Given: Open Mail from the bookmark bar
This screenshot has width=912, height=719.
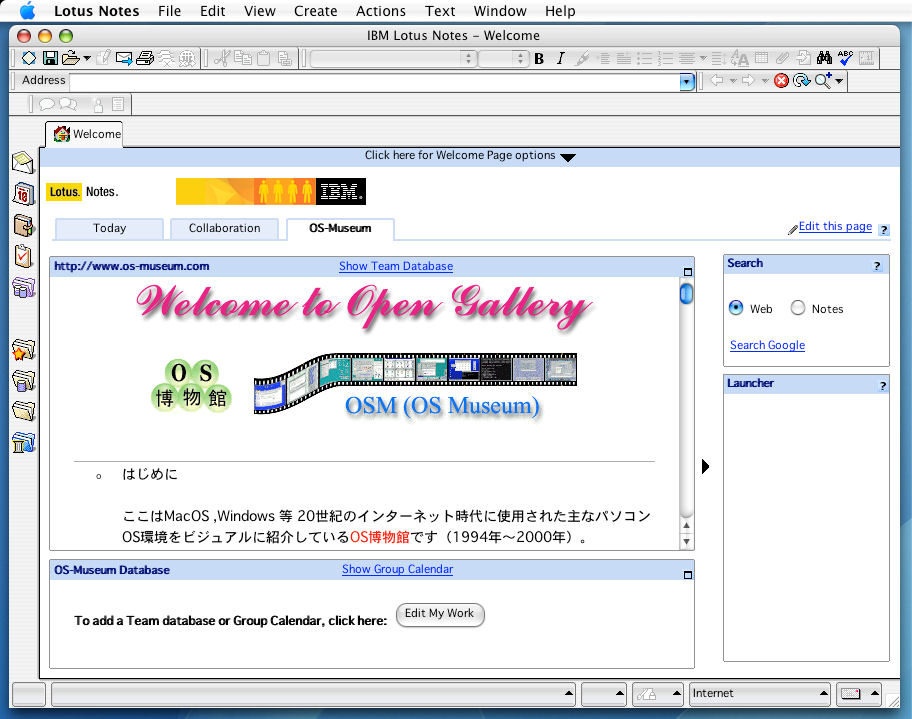Looking at the screenshot, I should pyautogui.click(x=23, y=163).
